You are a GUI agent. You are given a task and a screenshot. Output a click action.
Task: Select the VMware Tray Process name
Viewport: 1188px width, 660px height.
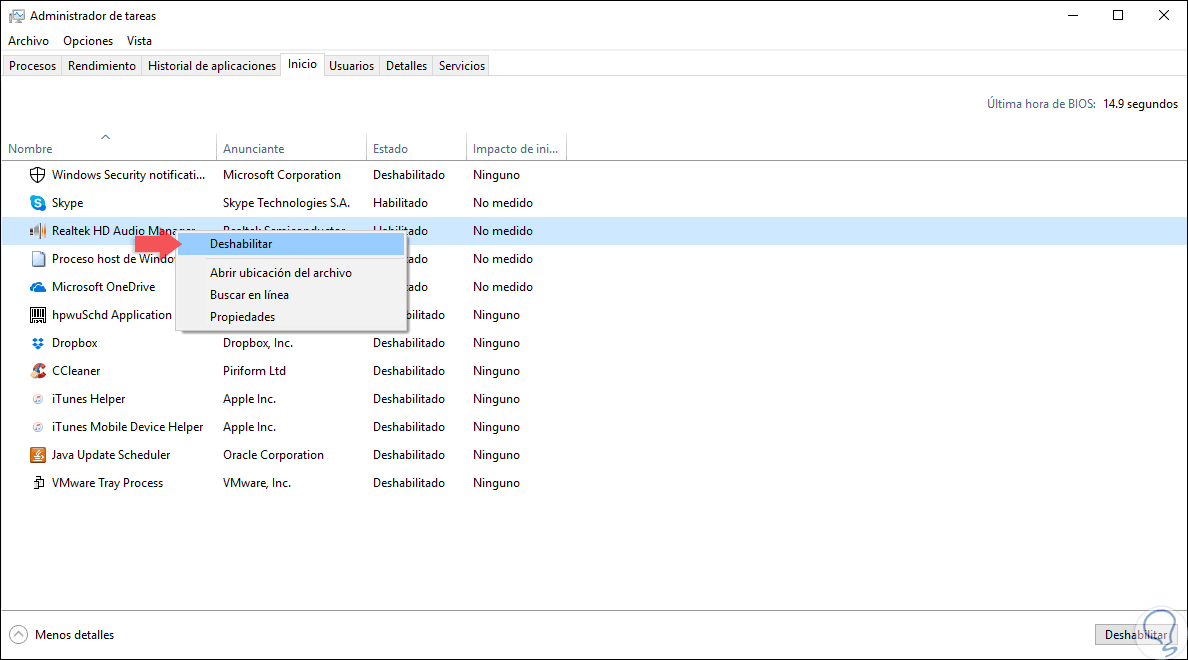[107, 483]
